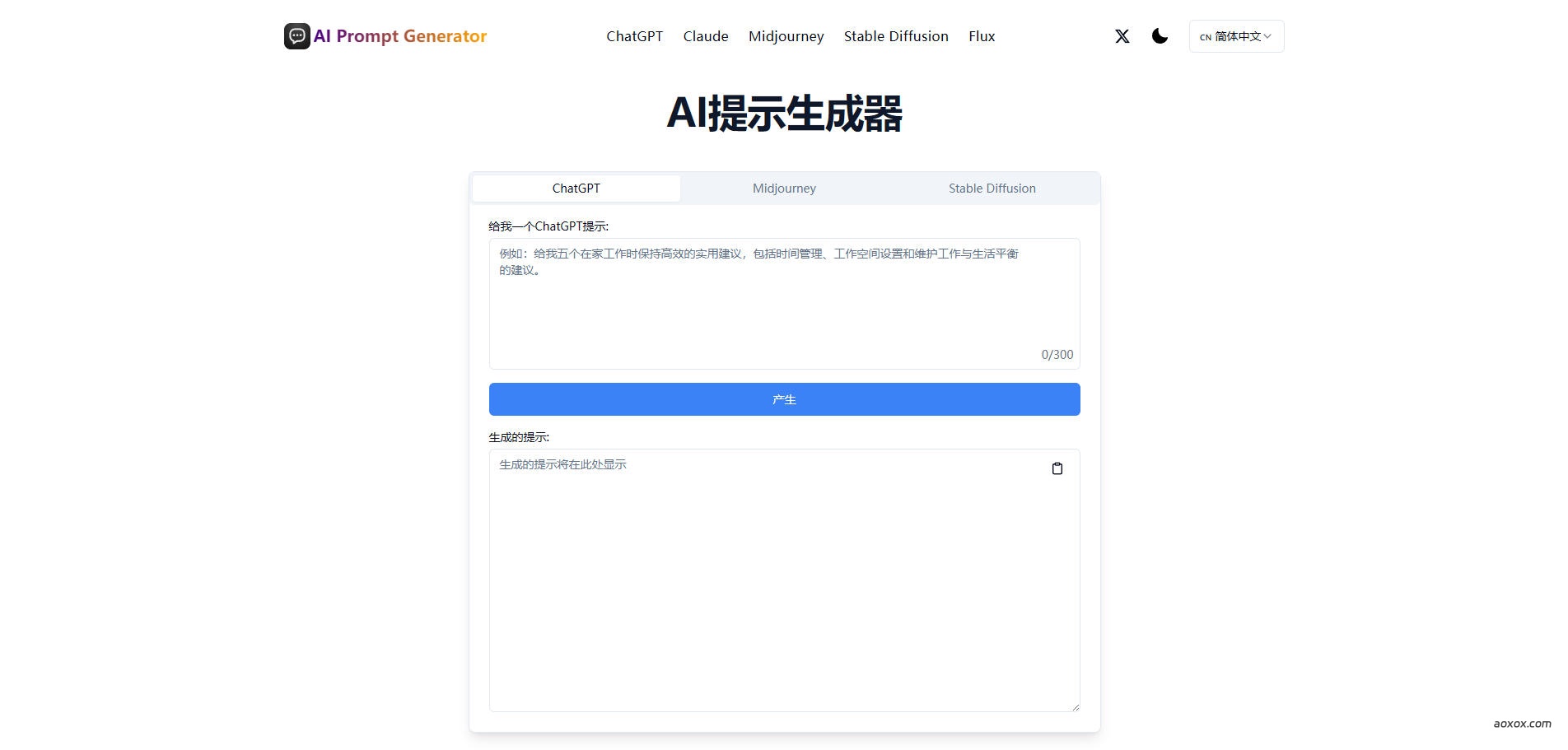Open Stable Diffusion in the top navigation
This screenshot has width=1568, height=750.
tap(896, 36)
